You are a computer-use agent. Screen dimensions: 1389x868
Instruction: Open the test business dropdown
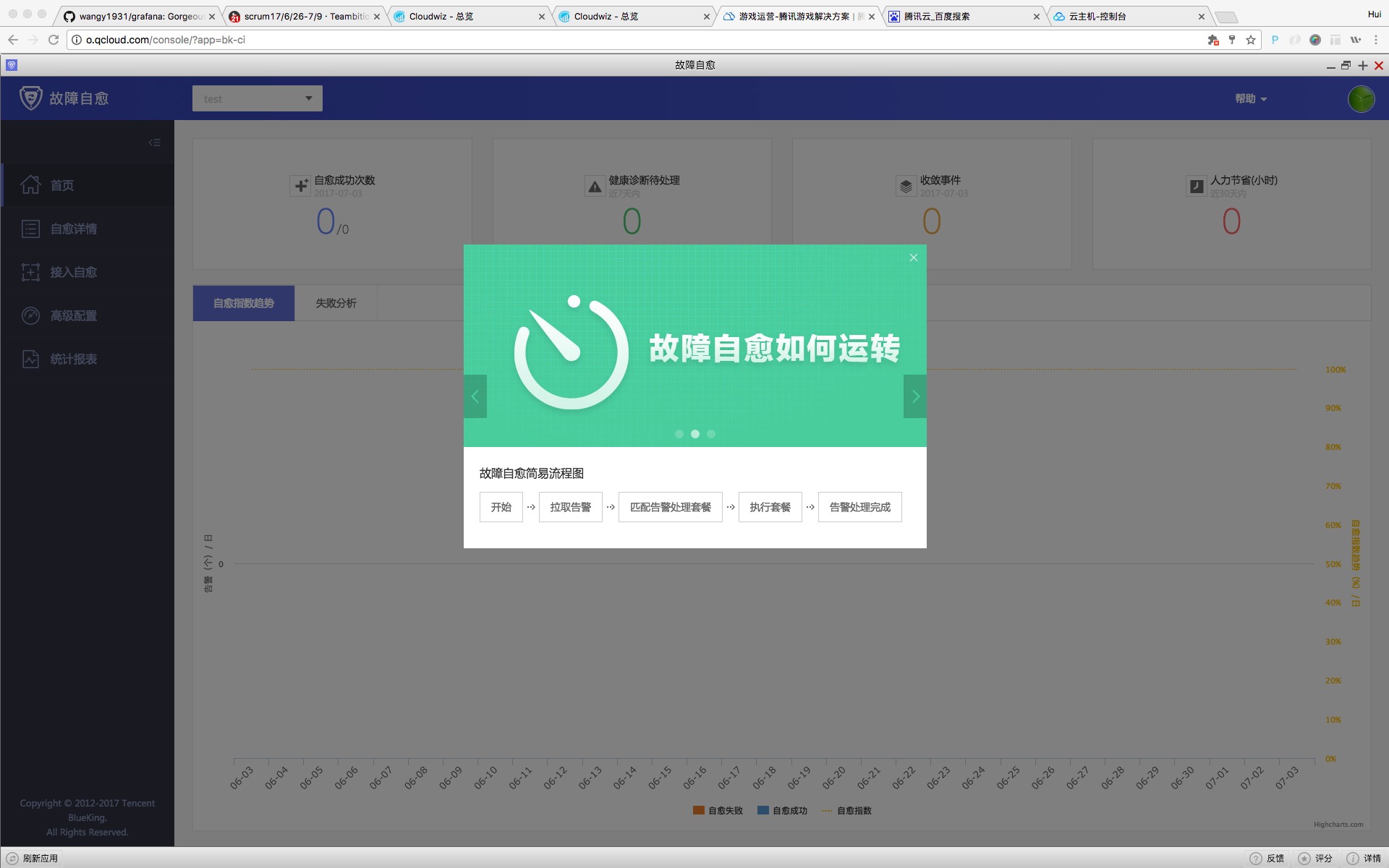257,98
